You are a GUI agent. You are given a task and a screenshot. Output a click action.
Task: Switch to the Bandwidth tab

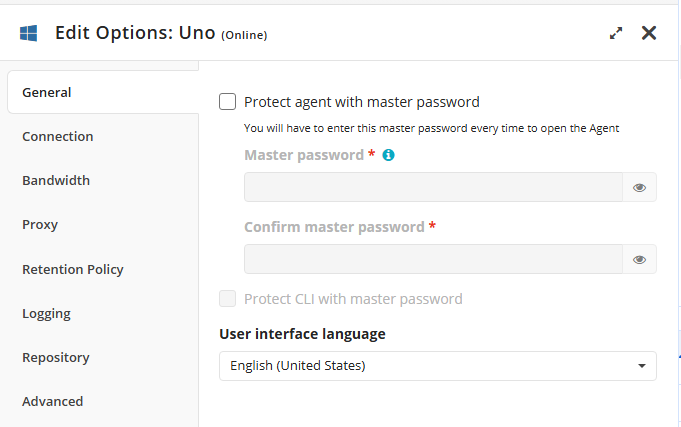56,180
